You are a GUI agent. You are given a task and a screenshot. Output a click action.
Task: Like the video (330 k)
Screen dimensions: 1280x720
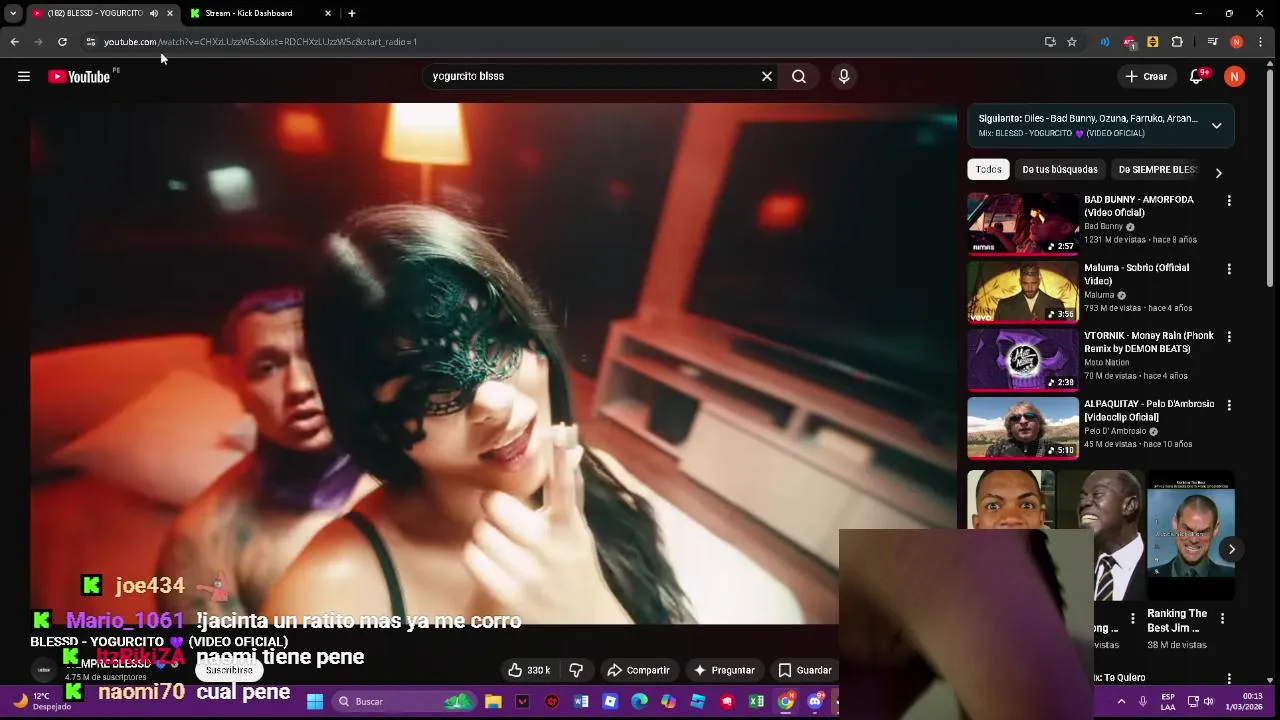529,670
